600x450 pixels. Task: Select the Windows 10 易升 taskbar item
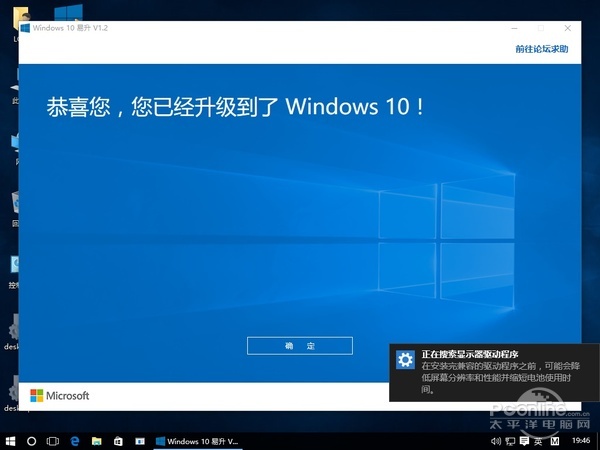(197, 441)
